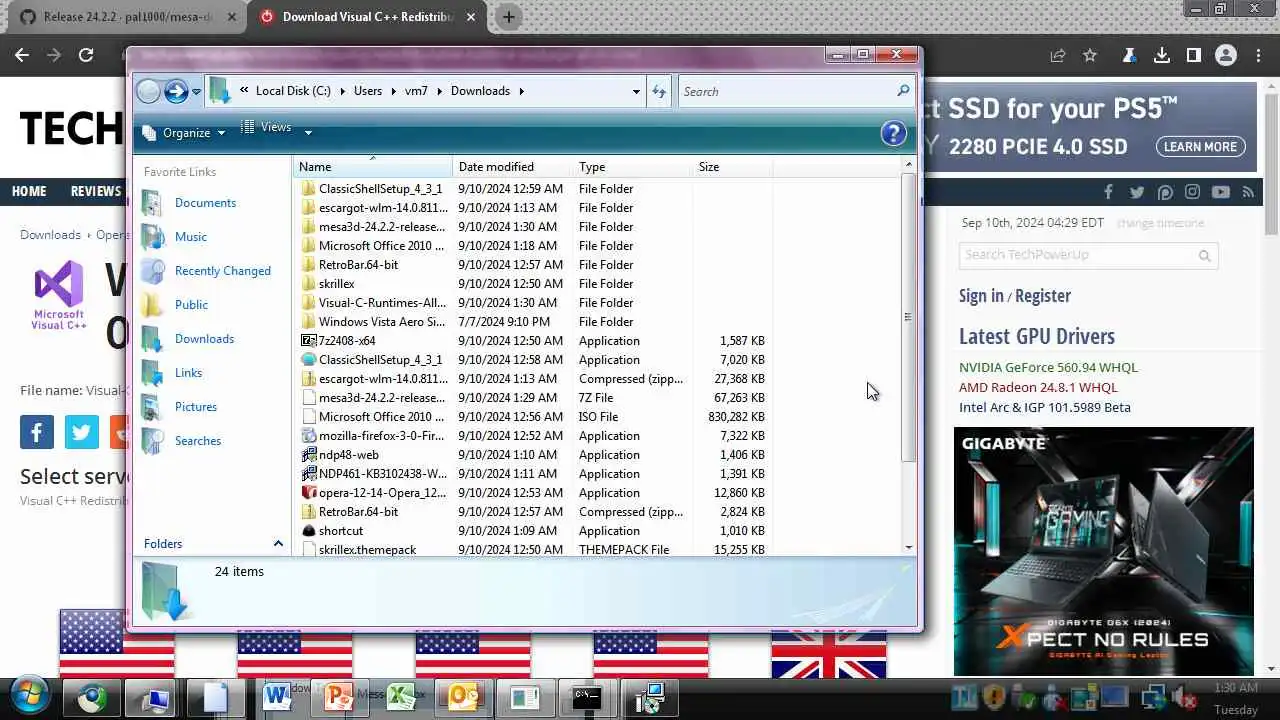Click LEARN MORE on the SSD ad
The image size is (1280, 720).
(1200, 147)
